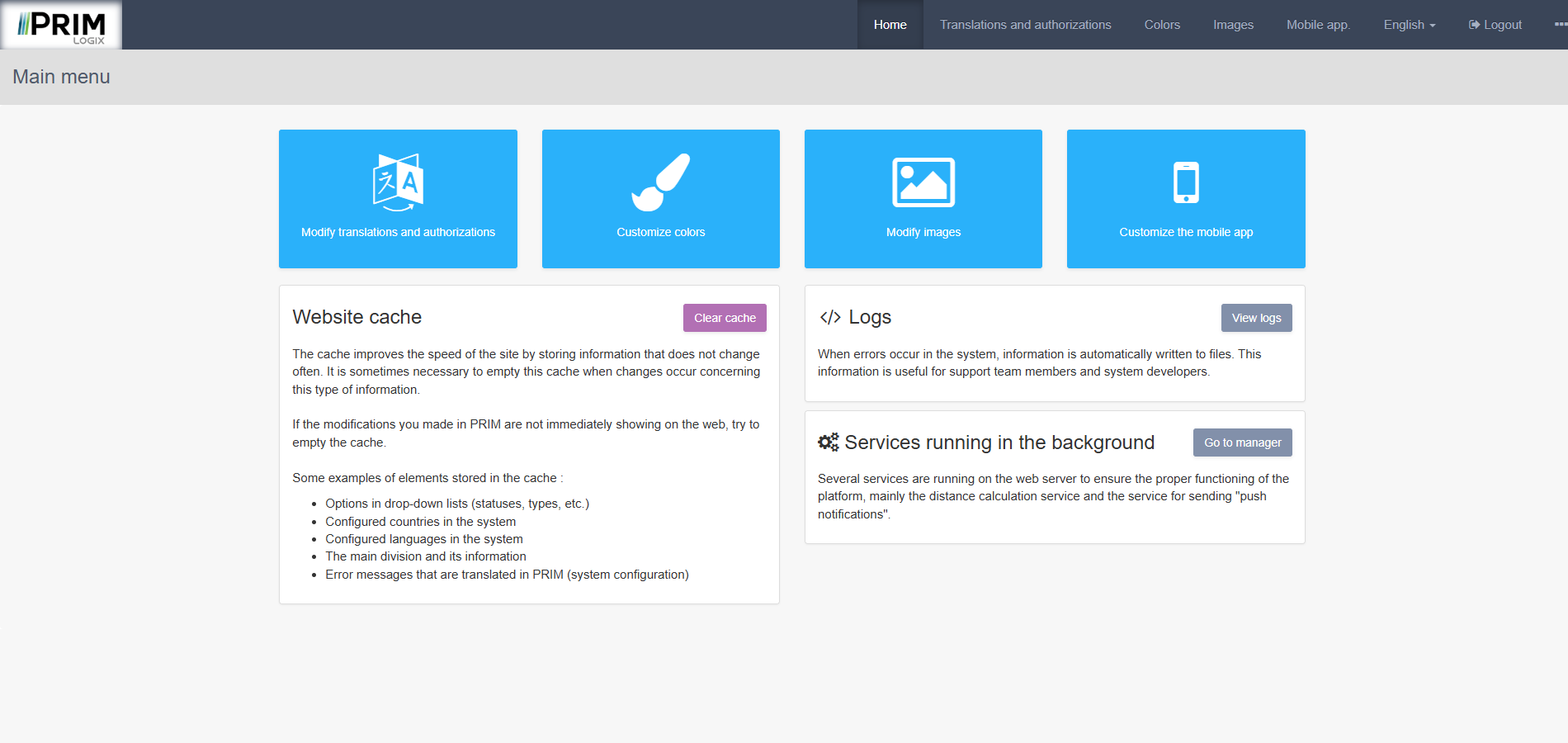Image resolution: width=1568 pixels, height=743 pixels.
Task: Click the gears icon beside Services heading
Action: [828, 442]
